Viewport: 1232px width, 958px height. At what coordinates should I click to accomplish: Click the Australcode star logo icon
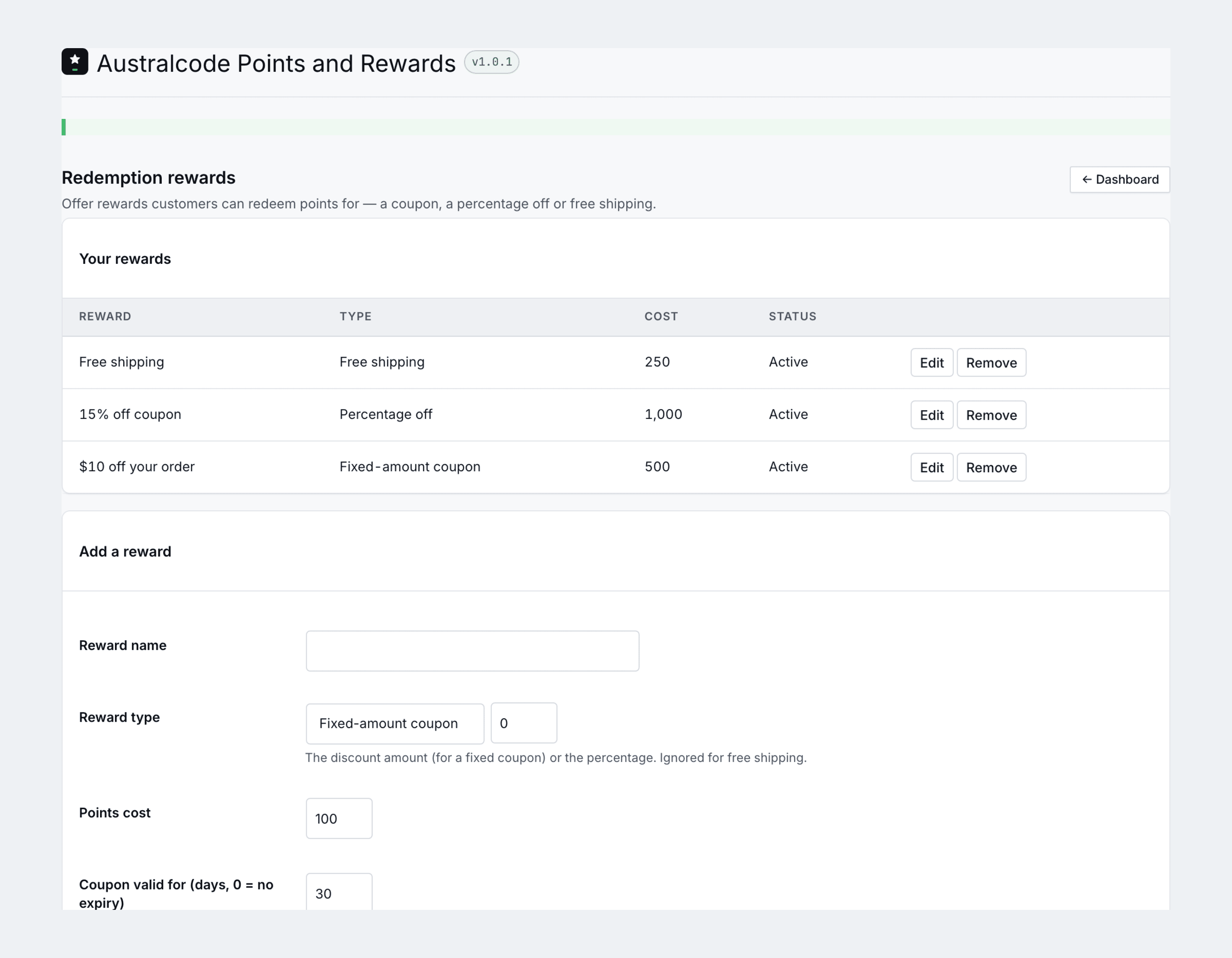75,62
